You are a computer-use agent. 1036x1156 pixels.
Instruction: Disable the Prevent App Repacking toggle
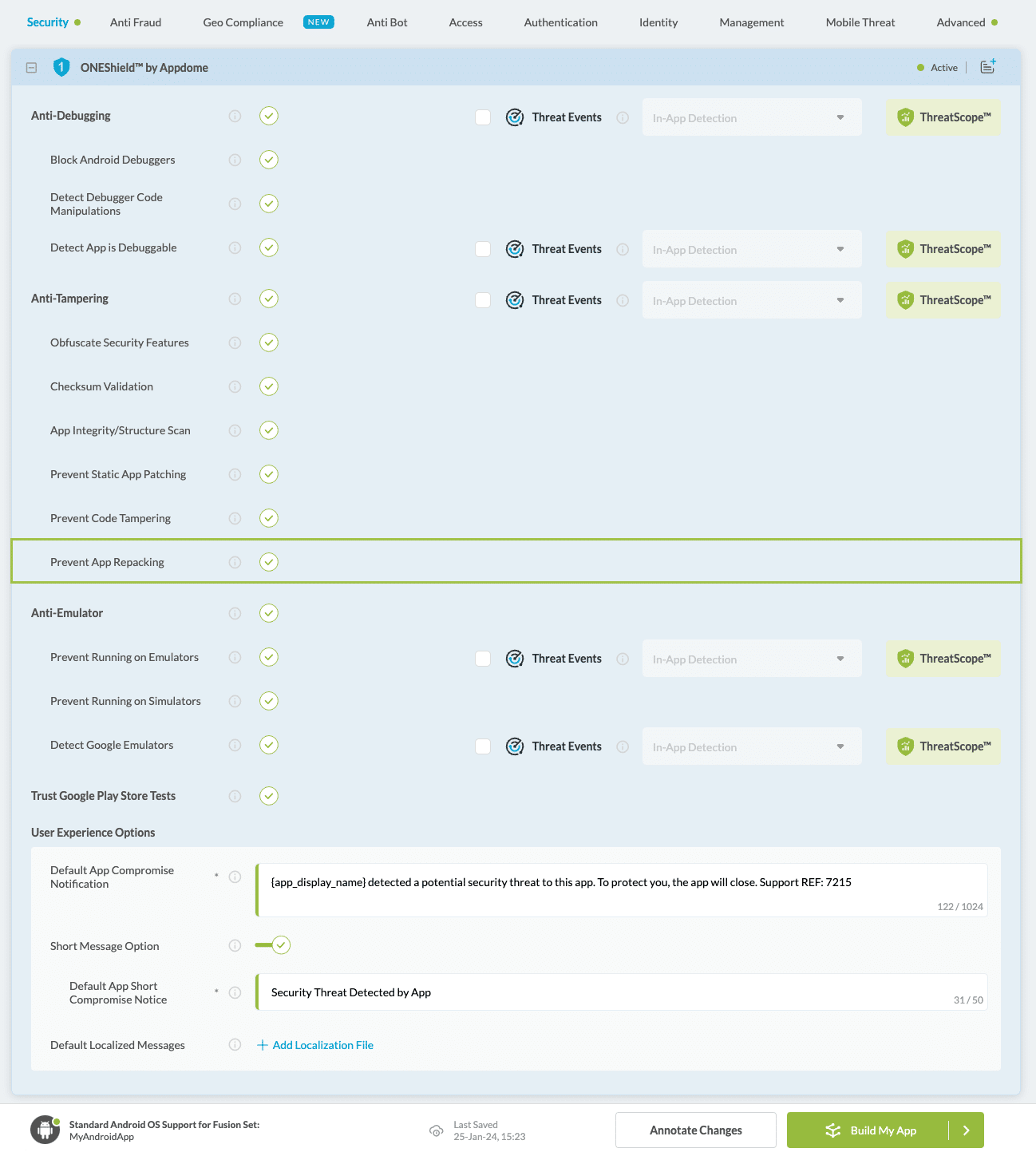(x=269, y=562)
